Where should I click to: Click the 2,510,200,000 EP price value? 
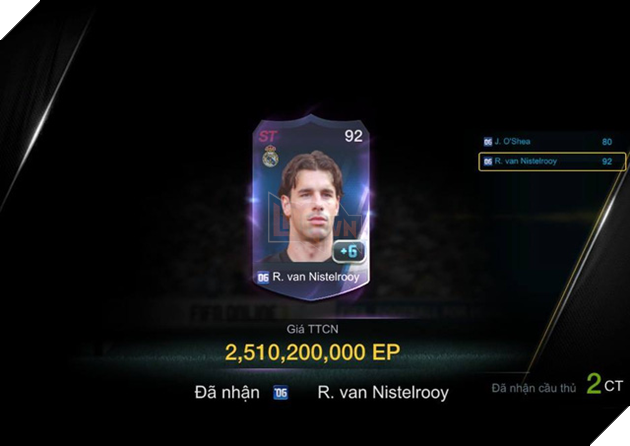[x=313, y=352]
